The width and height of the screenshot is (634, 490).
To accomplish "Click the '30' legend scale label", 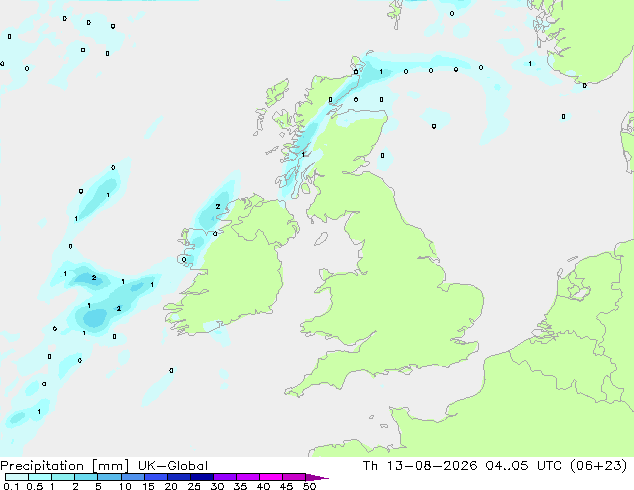I will pyautogui.click(x=217, y=486).
